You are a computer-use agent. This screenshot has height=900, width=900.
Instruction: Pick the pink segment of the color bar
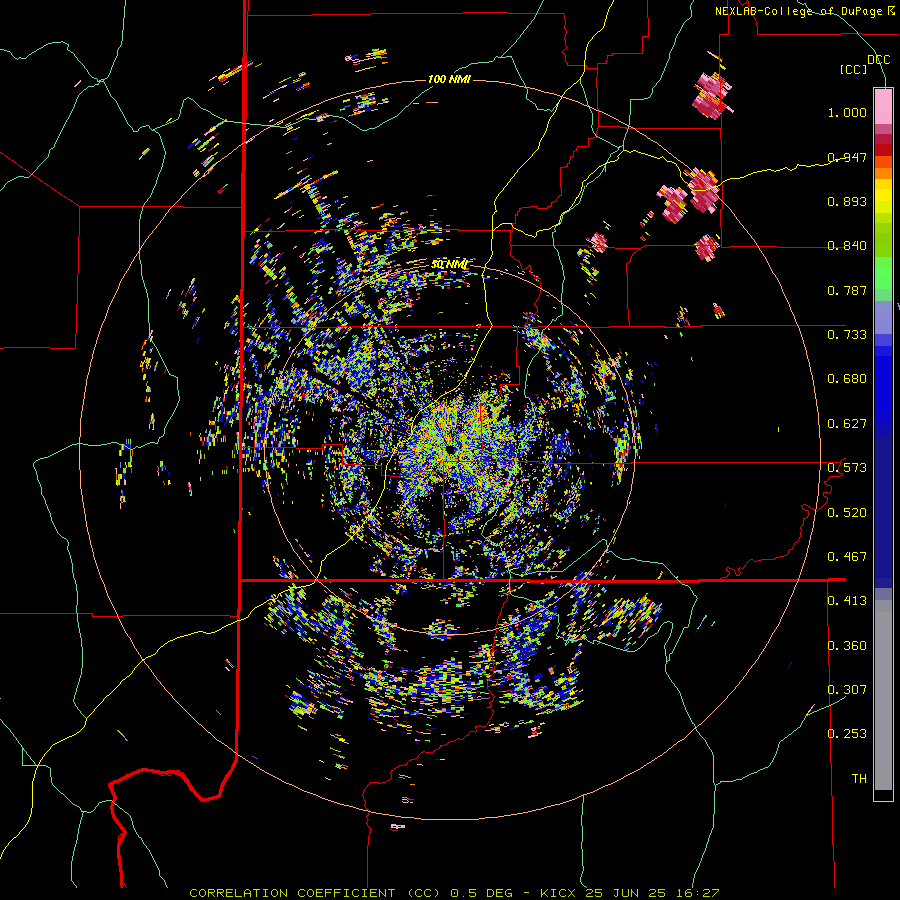coord(883,106)
